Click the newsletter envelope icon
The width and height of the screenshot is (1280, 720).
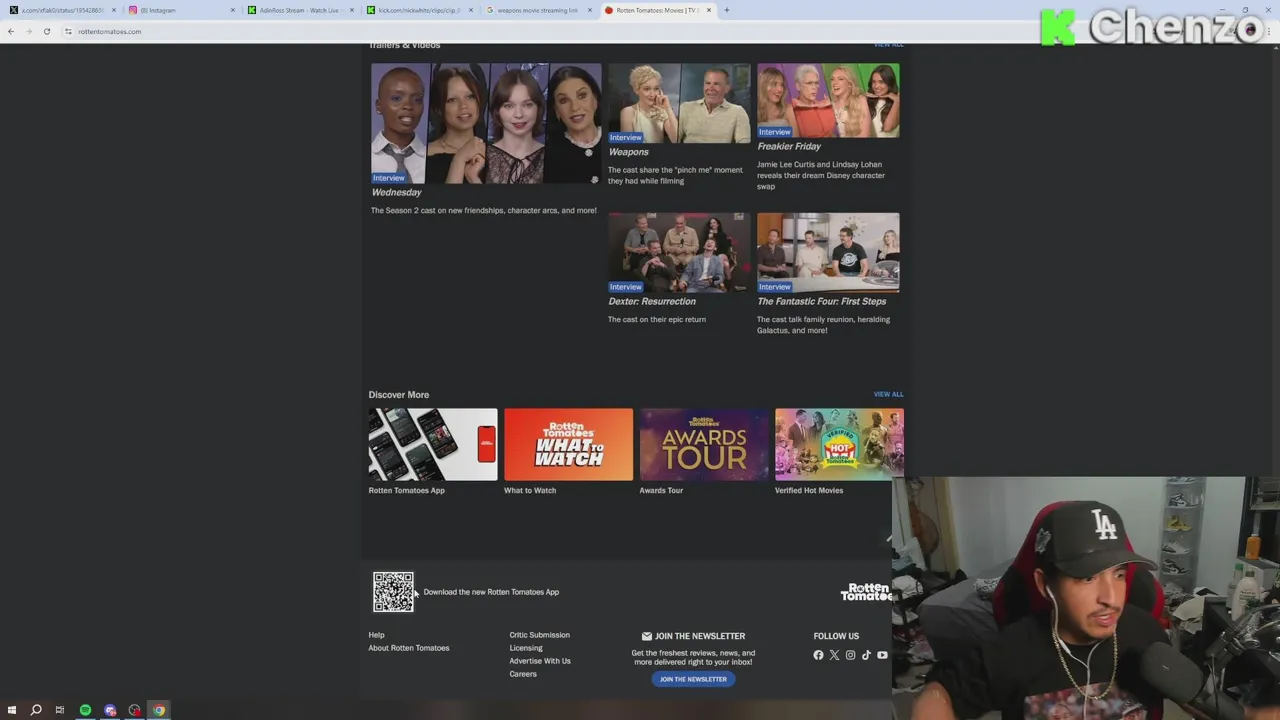[647, 636]
